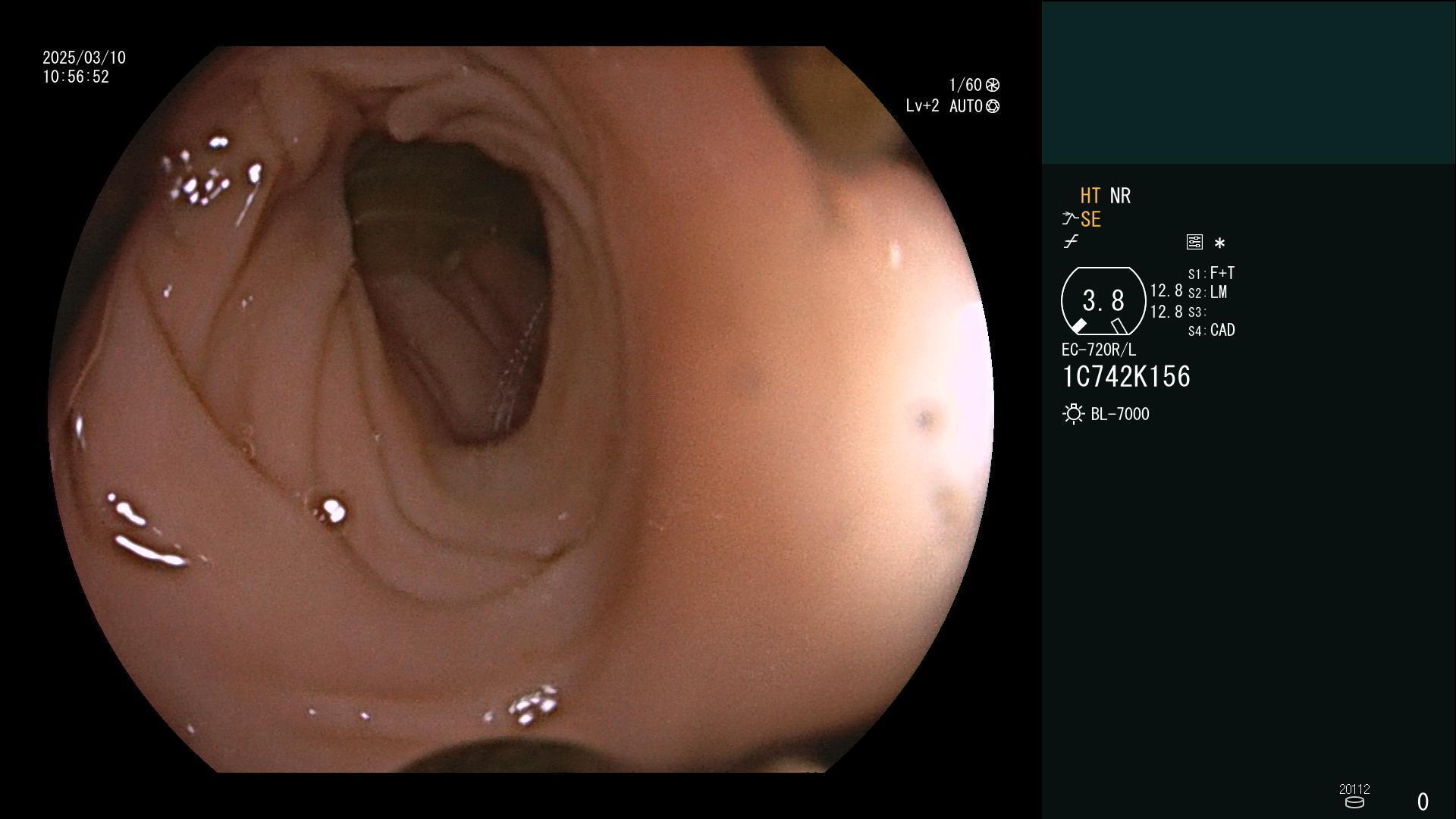Click the structure enhancement curve icon beside SE

coord(1069,219)
